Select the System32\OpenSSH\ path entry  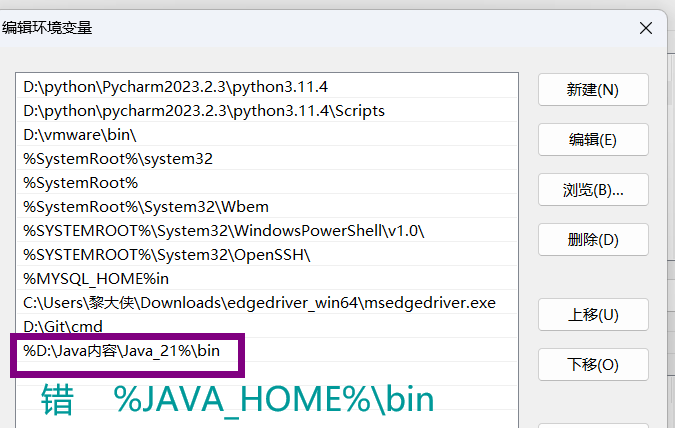coord(266,255)
